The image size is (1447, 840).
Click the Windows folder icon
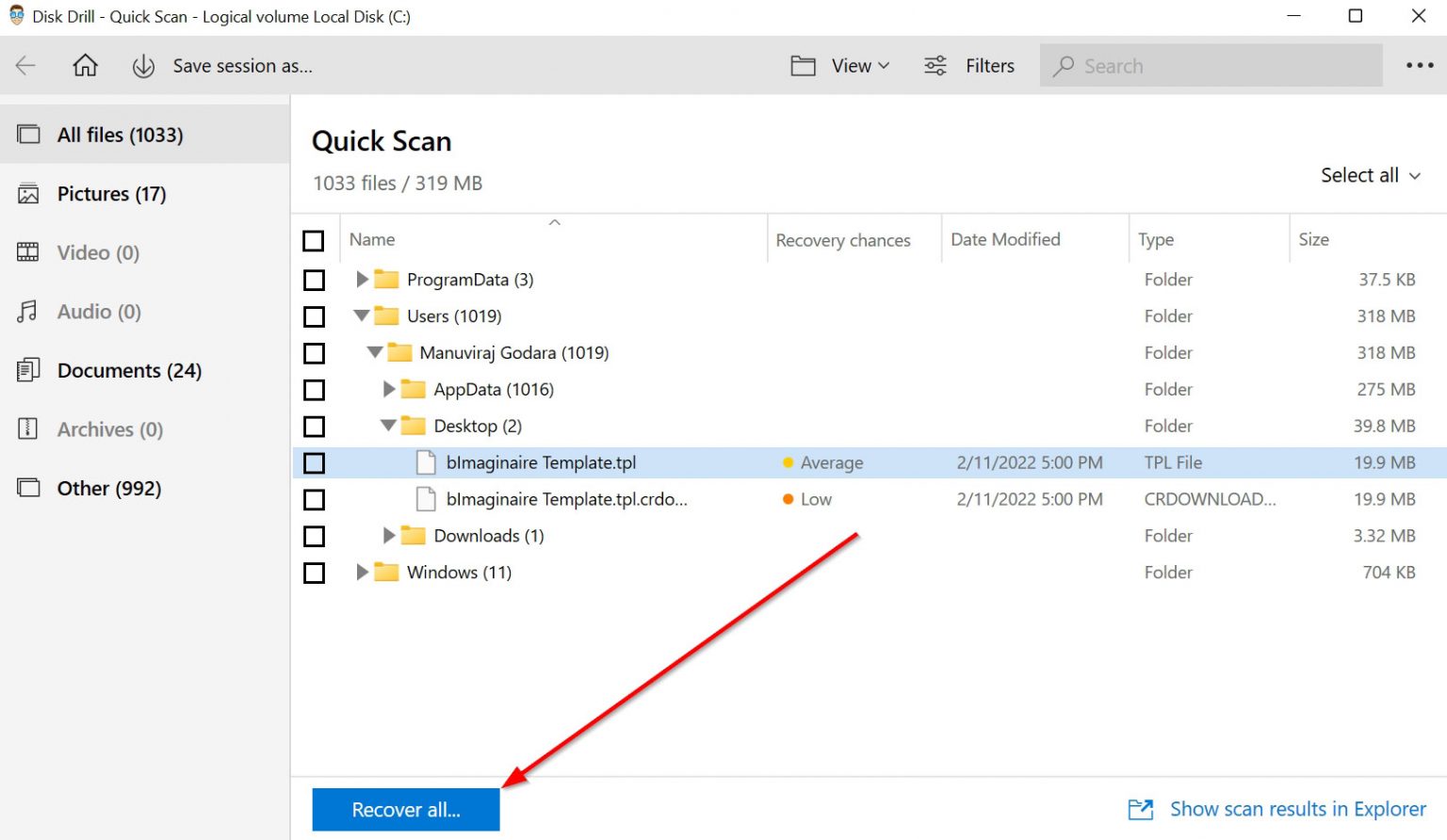click(386, 572)
